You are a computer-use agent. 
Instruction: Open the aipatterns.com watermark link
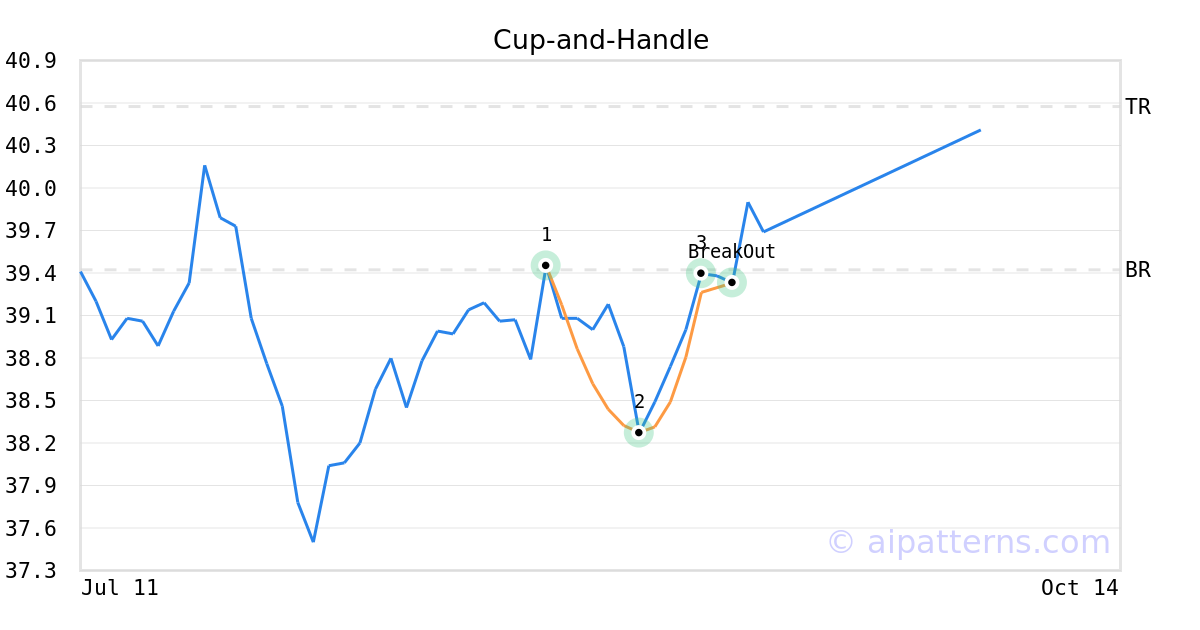pos(968,542)
